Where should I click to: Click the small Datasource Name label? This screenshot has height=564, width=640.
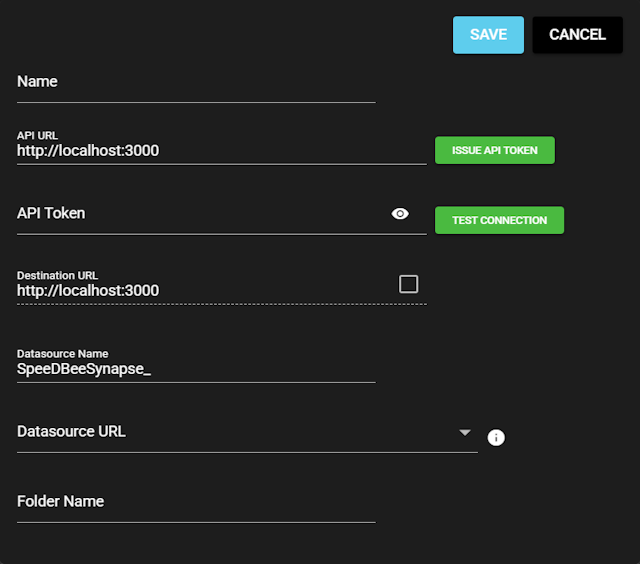[x=62, y=353]
